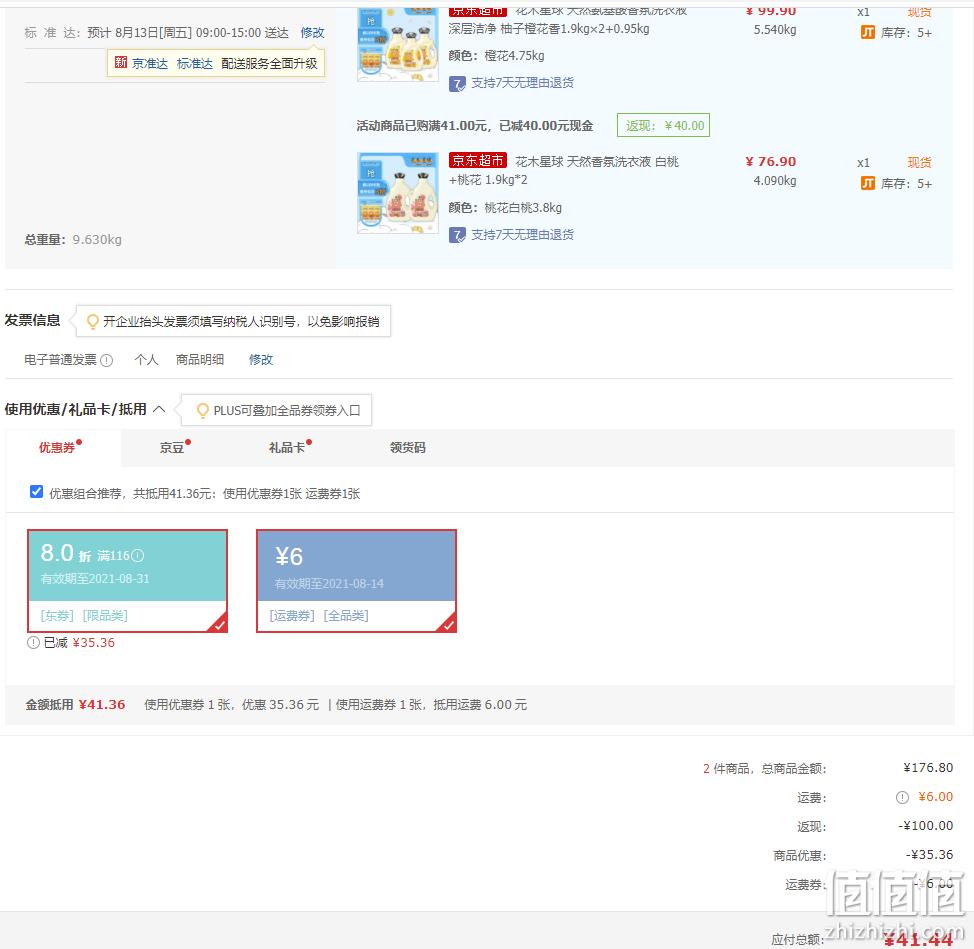Click the ¥76.90 item price
Image resolution: width=974 pixels, height=949 pixels.
[x=771, y=161]
